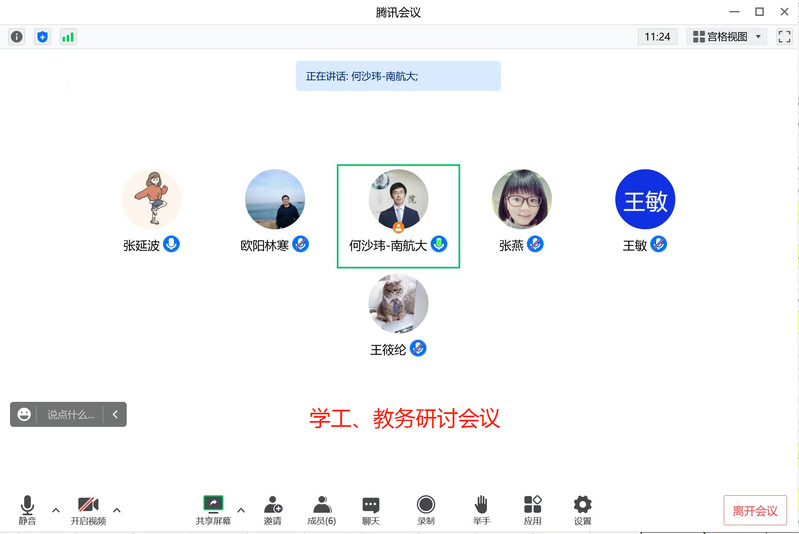Click the 邀请 invite icon
This screenshot has width=799, height=534.
point(272,509)
